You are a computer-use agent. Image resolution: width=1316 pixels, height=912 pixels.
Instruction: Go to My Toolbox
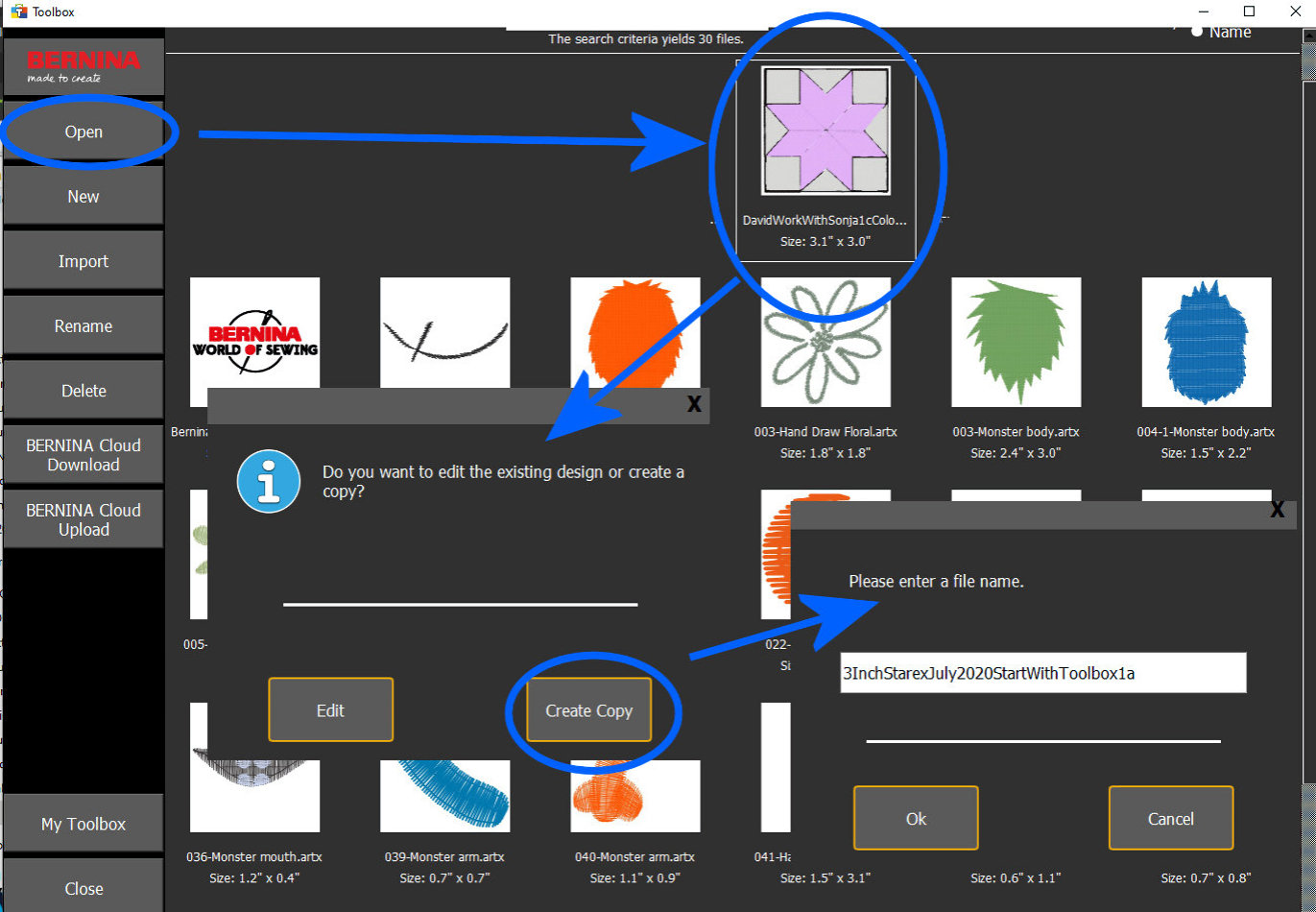pyautogui.click(x=84, y=824)
